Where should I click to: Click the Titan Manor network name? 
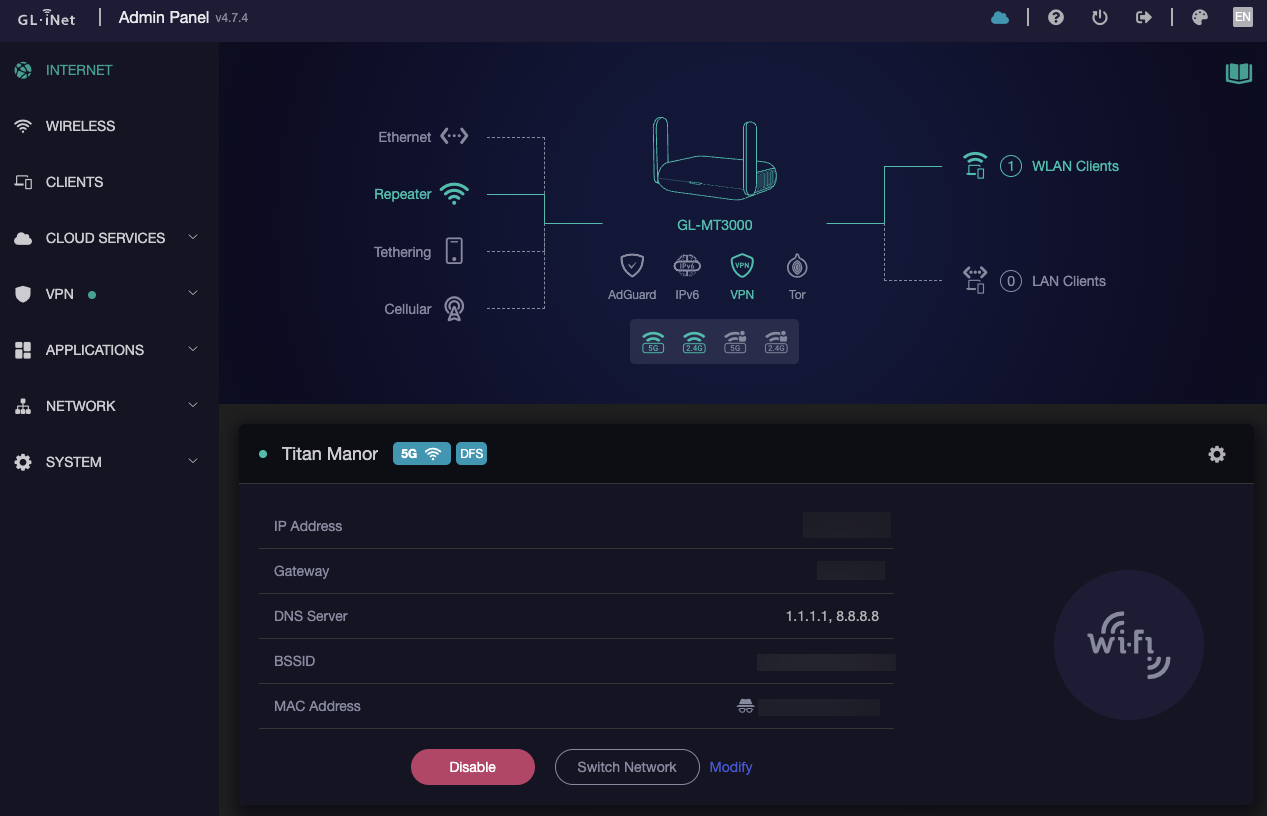point(330,454)
